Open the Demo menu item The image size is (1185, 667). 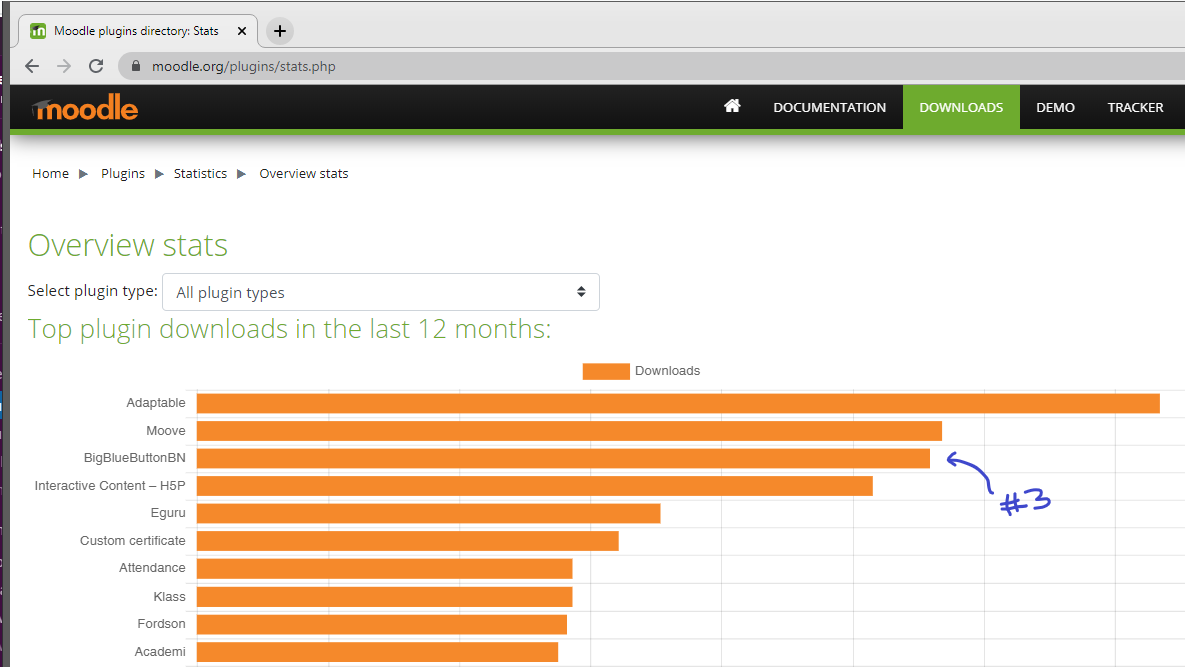pyautogui.click(x=1055, y=107)
